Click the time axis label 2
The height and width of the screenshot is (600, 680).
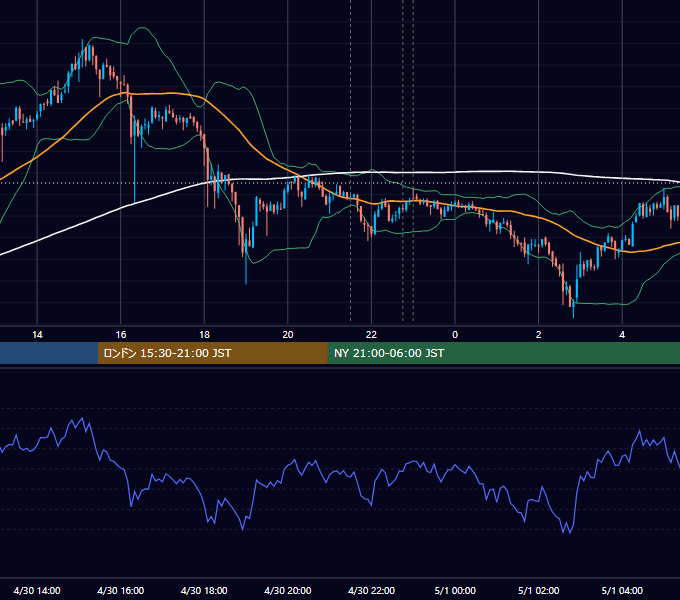(x=539, y=335)
